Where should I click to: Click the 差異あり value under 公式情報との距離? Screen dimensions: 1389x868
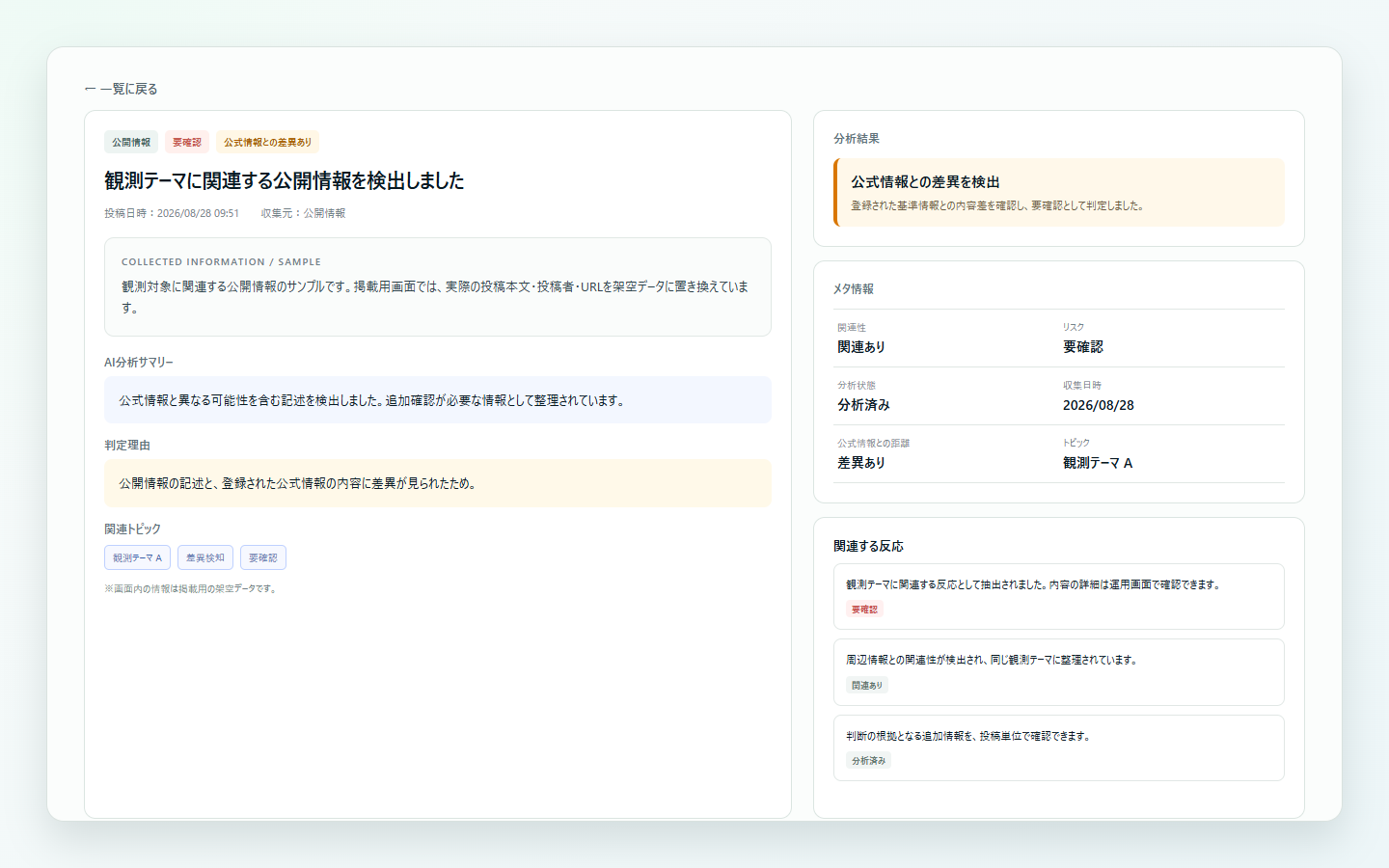[x=861, y=463]
